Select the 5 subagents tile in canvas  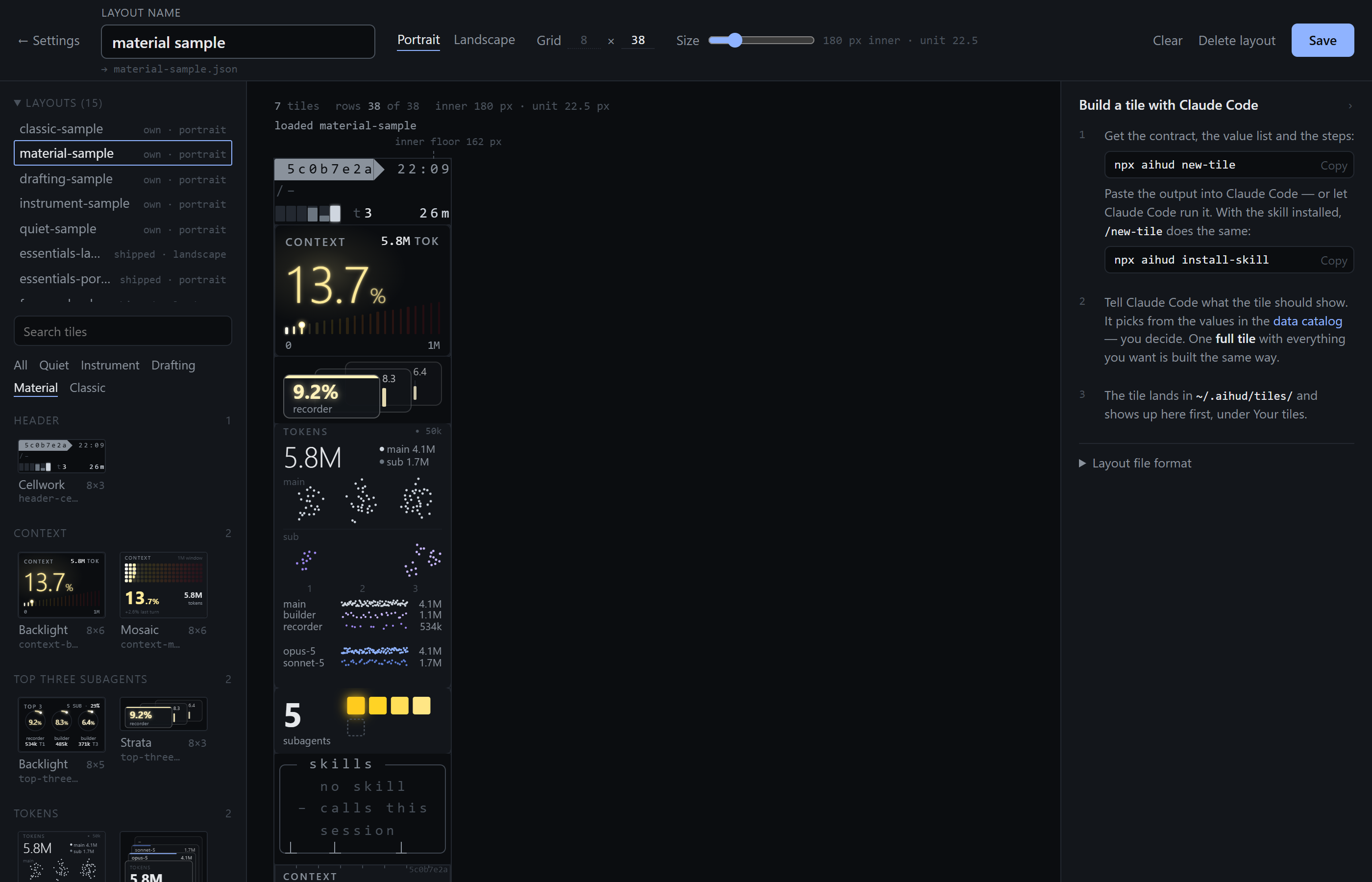tap(363, 720)
